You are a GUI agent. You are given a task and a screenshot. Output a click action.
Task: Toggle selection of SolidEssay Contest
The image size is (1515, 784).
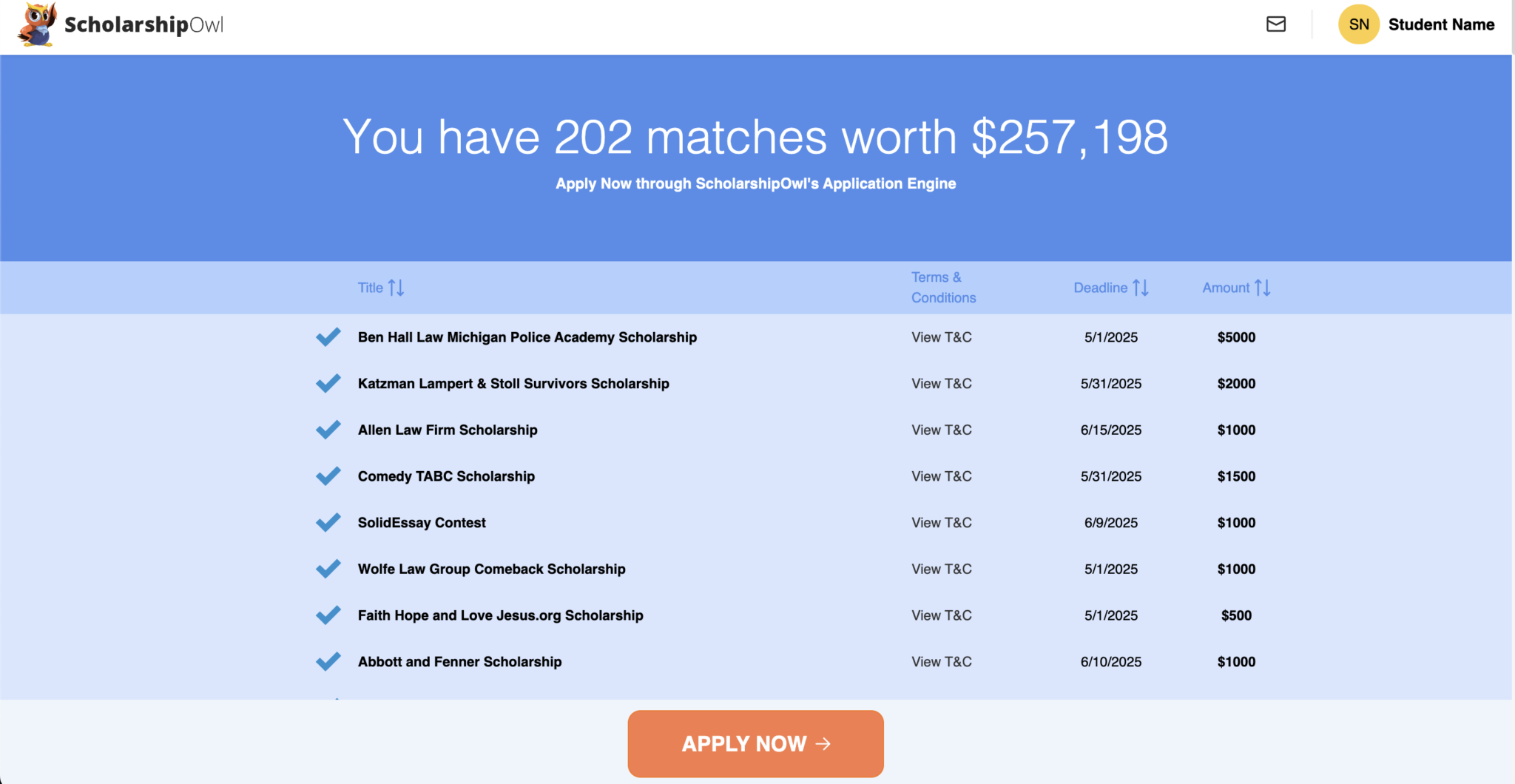328,522
